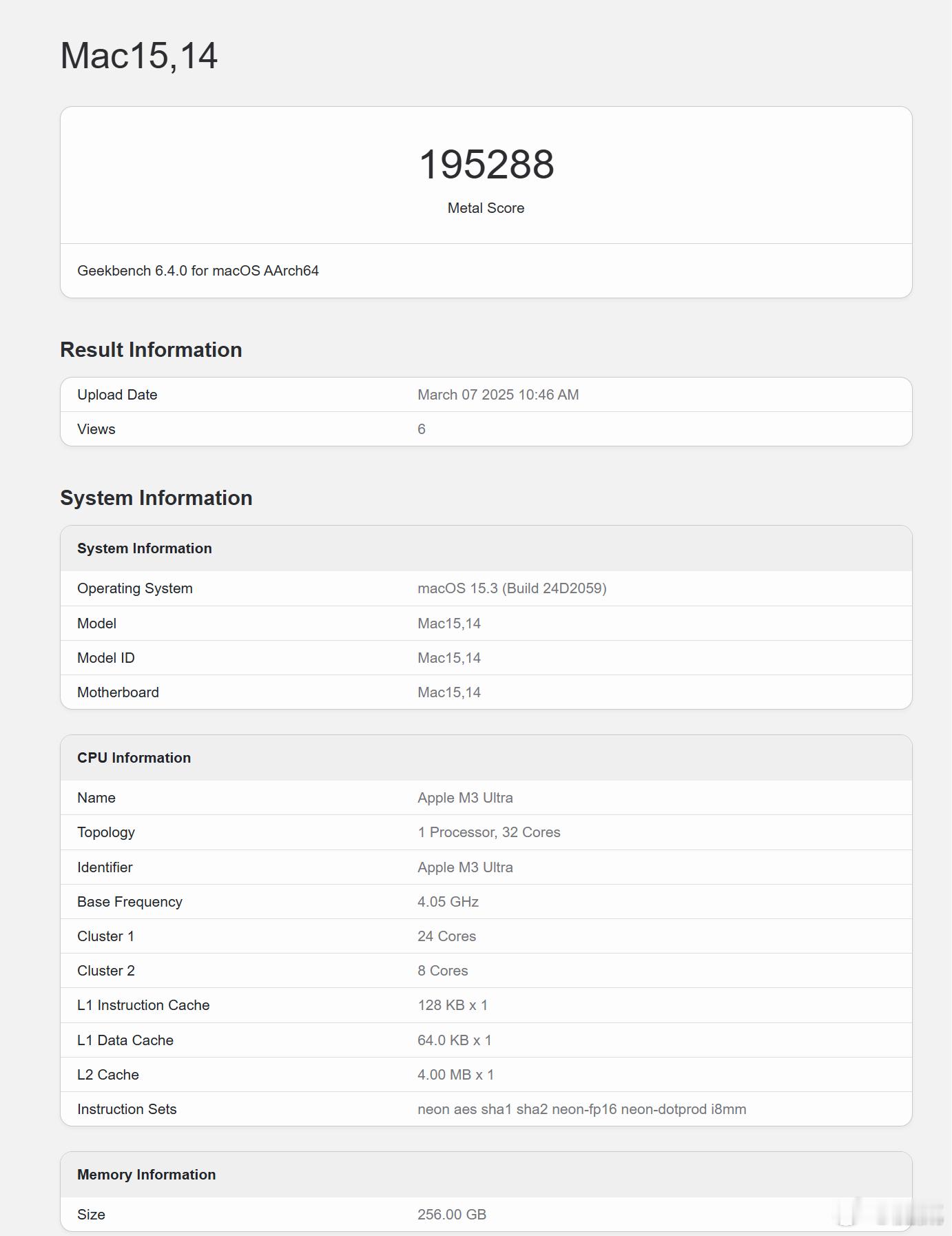The height and width of the screenshot is (1236, 952).
Task: Select the 8 Cores value
Action: (442, 971)
